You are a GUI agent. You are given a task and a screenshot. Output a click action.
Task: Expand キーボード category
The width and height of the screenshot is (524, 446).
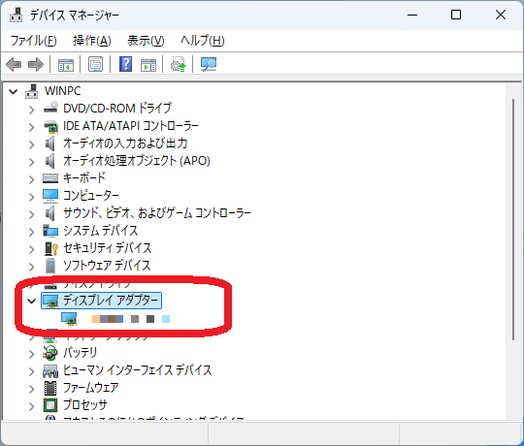click(x=31, y=179)
